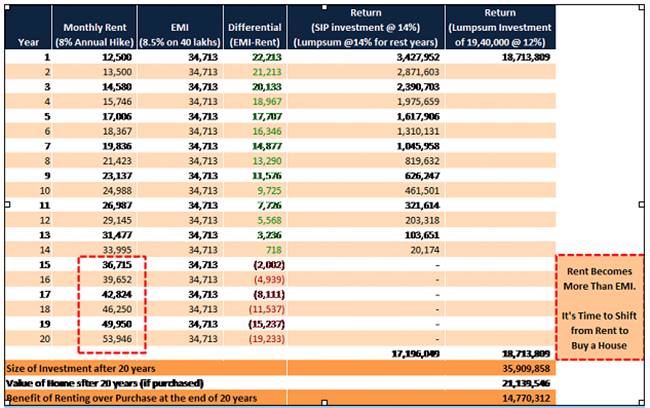Click the 'Rent Becomes More Than EMI' text box
Image resolution: width=650 pixels, height=408 pixels.
coord(602,307)
